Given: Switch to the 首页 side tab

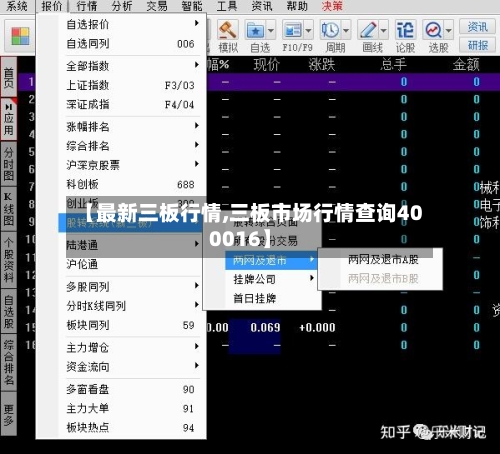Looking at the screenshot, I should 9,77.
